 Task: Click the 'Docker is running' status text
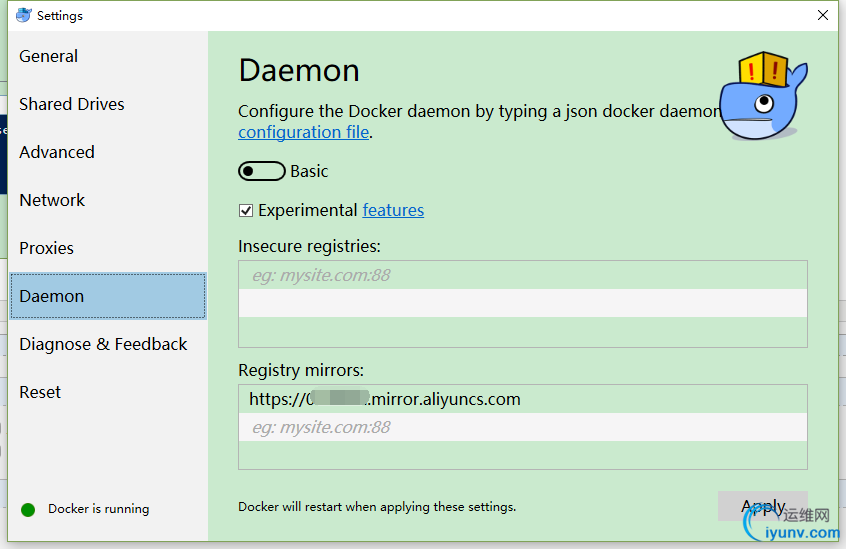coord(99,509)
